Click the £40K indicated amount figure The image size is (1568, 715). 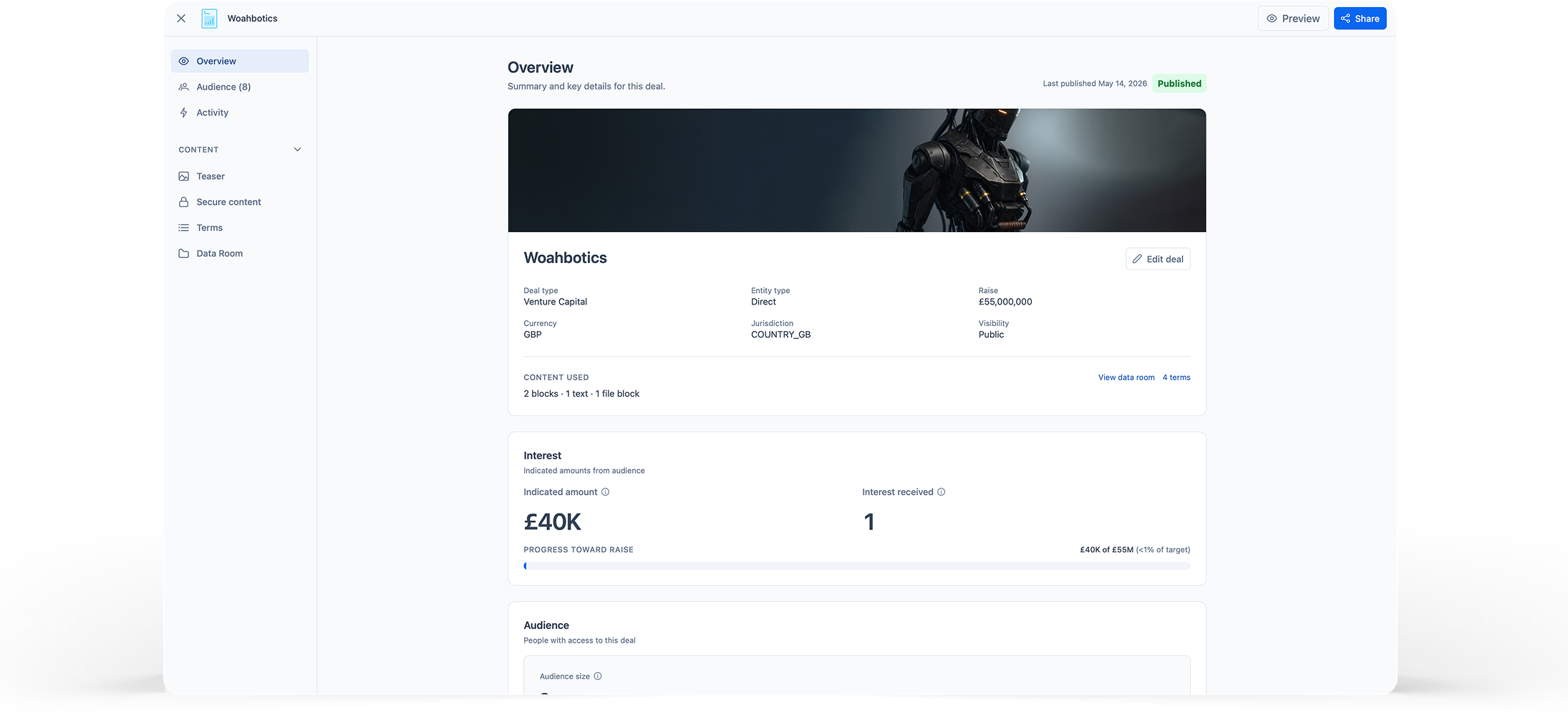(552, 522)
